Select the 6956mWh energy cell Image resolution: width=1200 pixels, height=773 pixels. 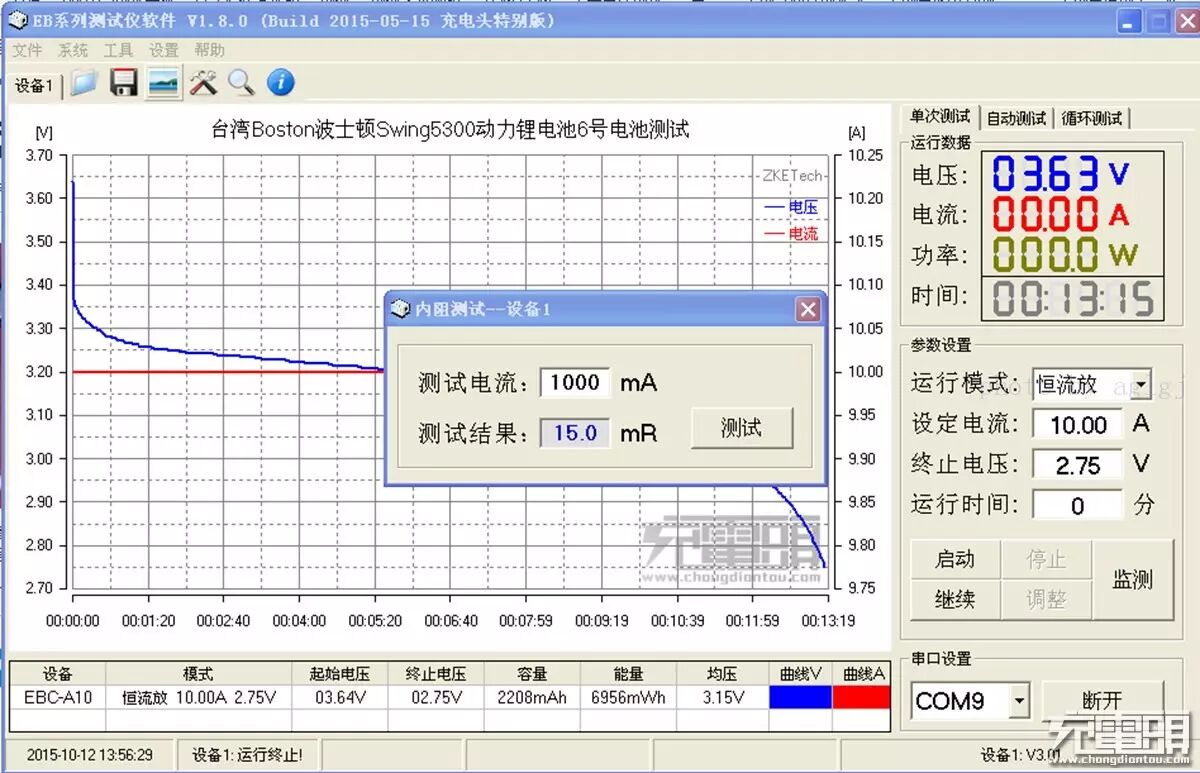pyautogui.click(x=628, y=697)
